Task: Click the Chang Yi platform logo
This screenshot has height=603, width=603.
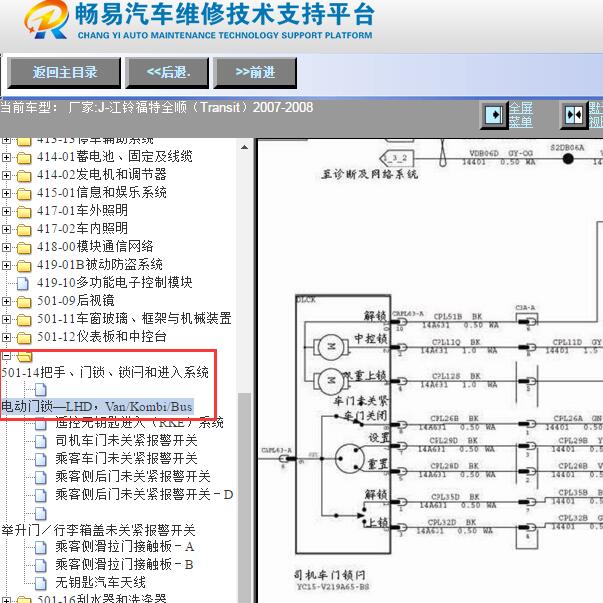Action: (47, 19)
